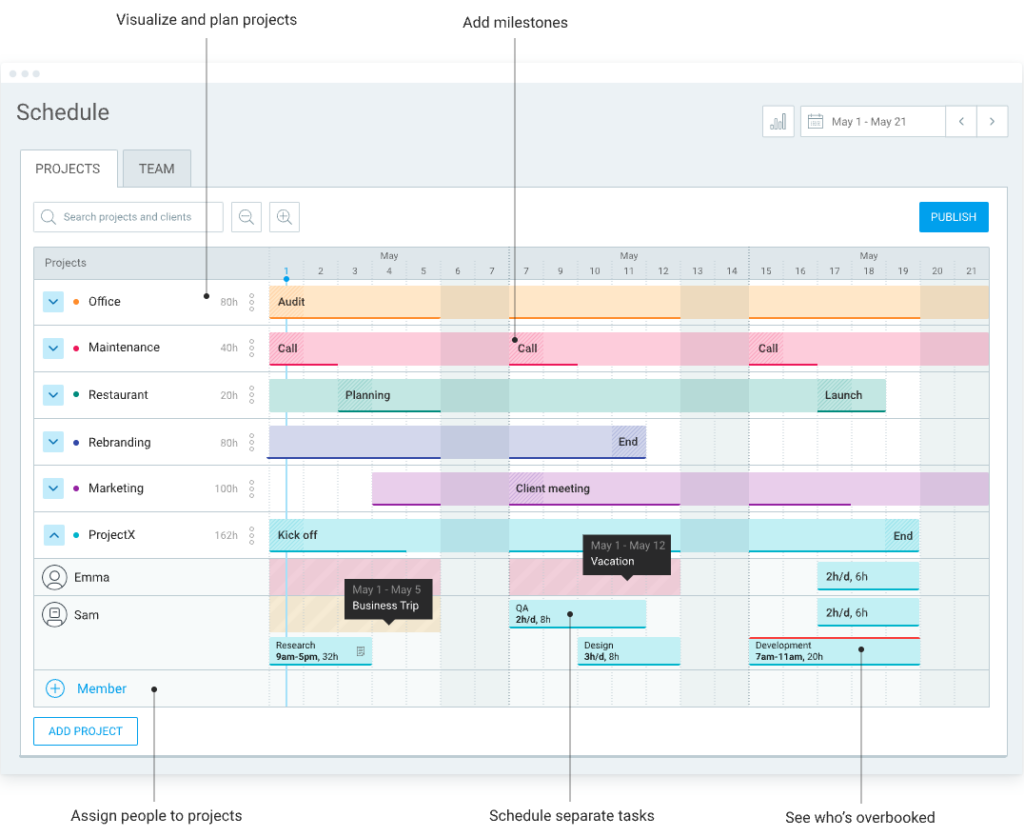Open the bar chart report icon
Image resolution: width=1024 pixels, height=837 pixels.
778,121
